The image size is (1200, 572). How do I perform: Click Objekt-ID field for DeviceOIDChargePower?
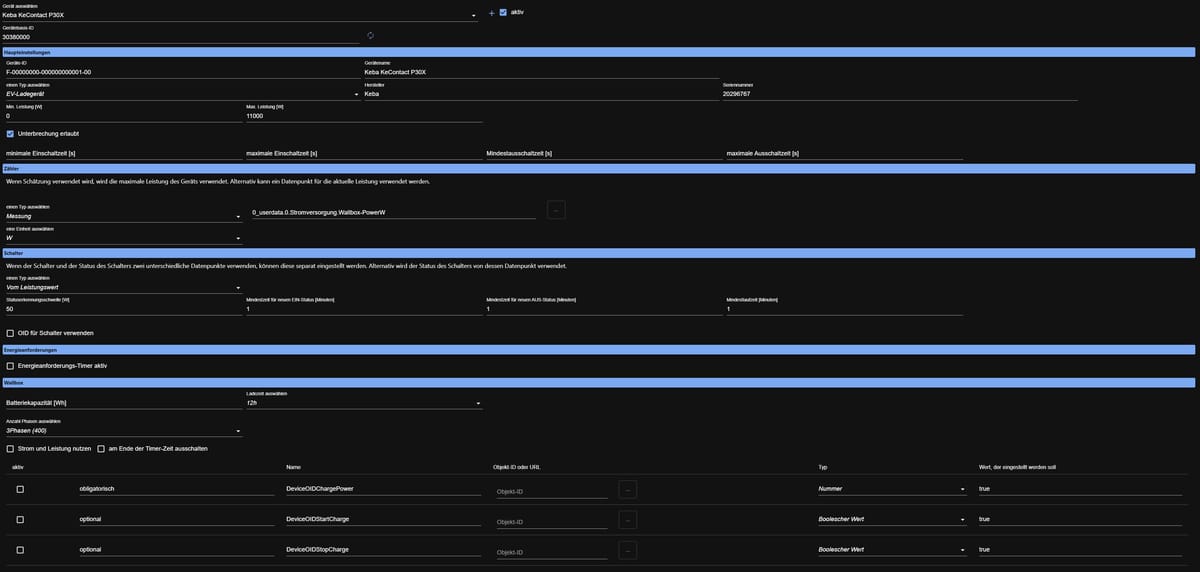pos(554,491)
